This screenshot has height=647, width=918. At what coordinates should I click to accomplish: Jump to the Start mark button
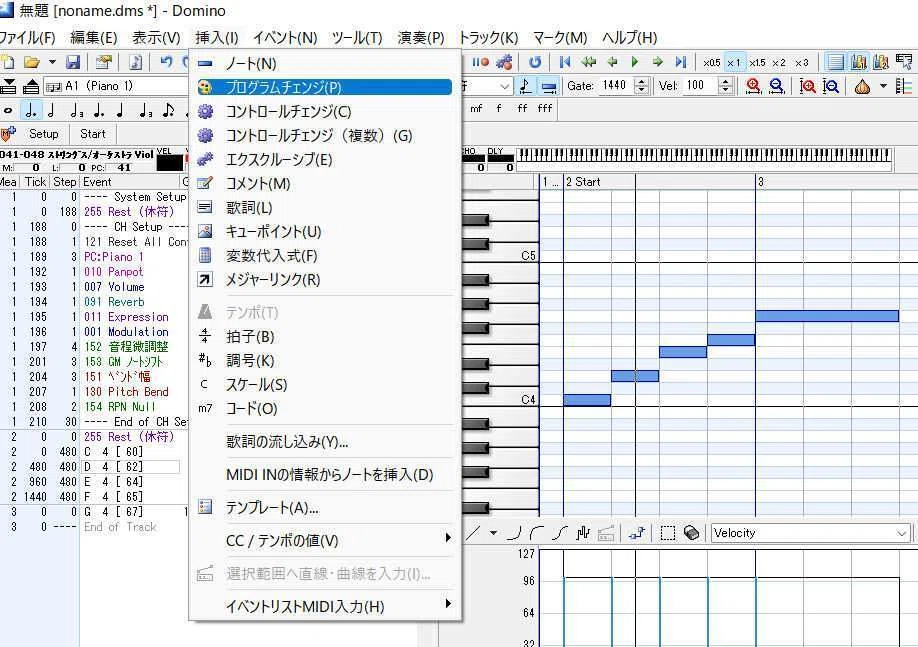point(93,134)
